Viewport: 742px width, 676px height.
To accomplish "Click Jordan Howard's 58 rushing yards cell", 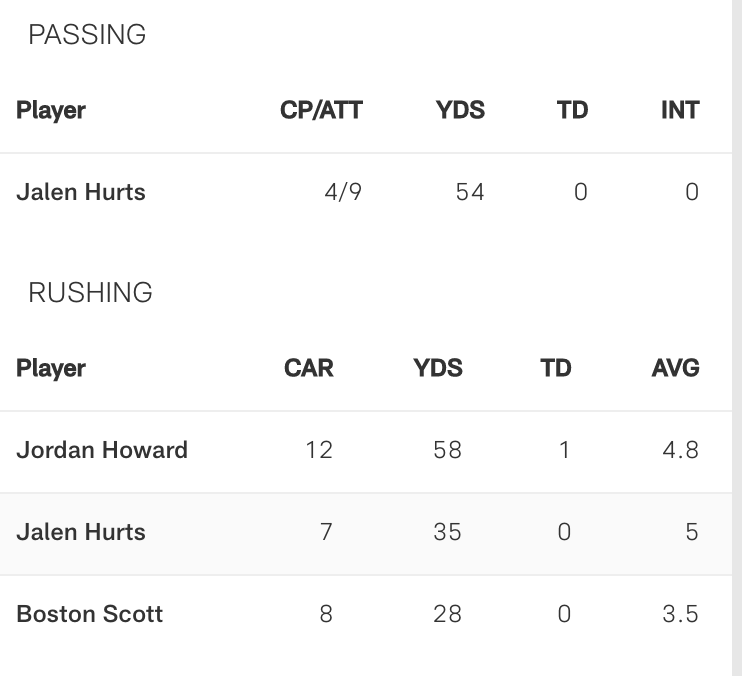I will (x=447, y=450).
